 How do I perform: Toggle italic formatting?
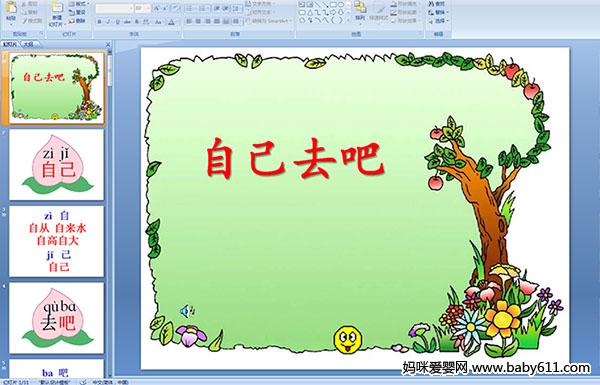pyautogui.click(x=108, y=22)
